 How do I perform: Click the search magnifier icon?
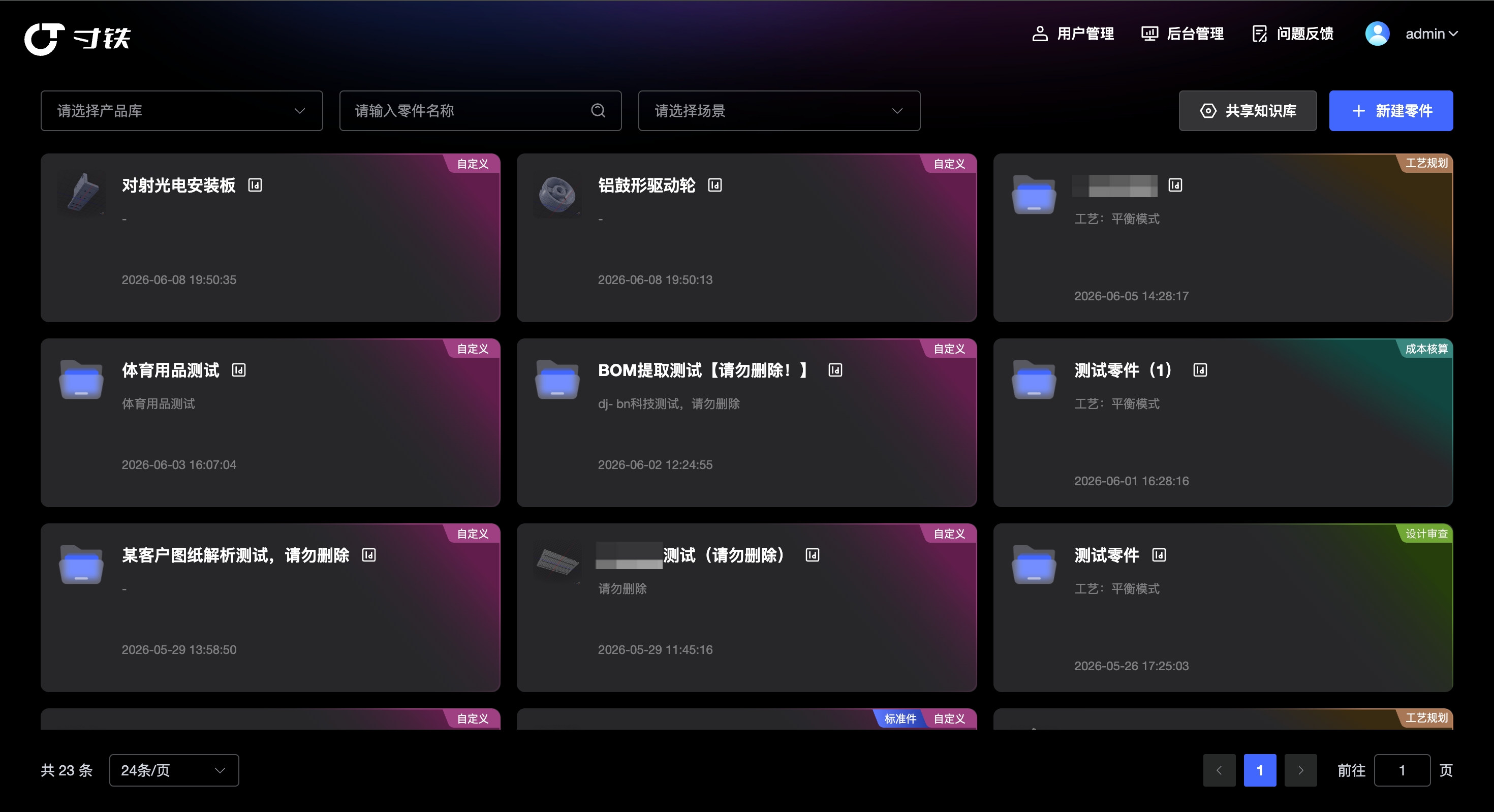(598, 110)
